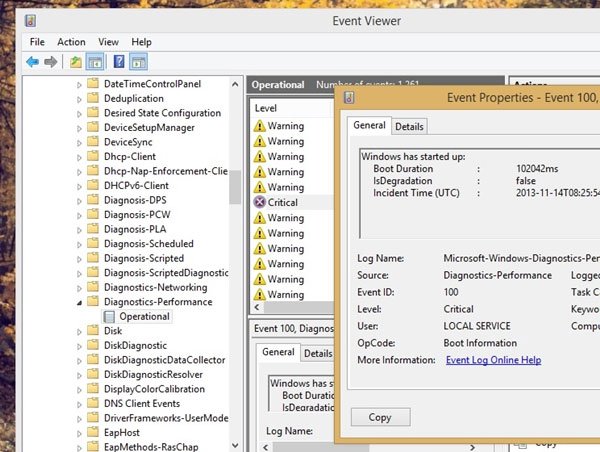
Task: Open the Event Log Online Help link
Action: [493, 360]
